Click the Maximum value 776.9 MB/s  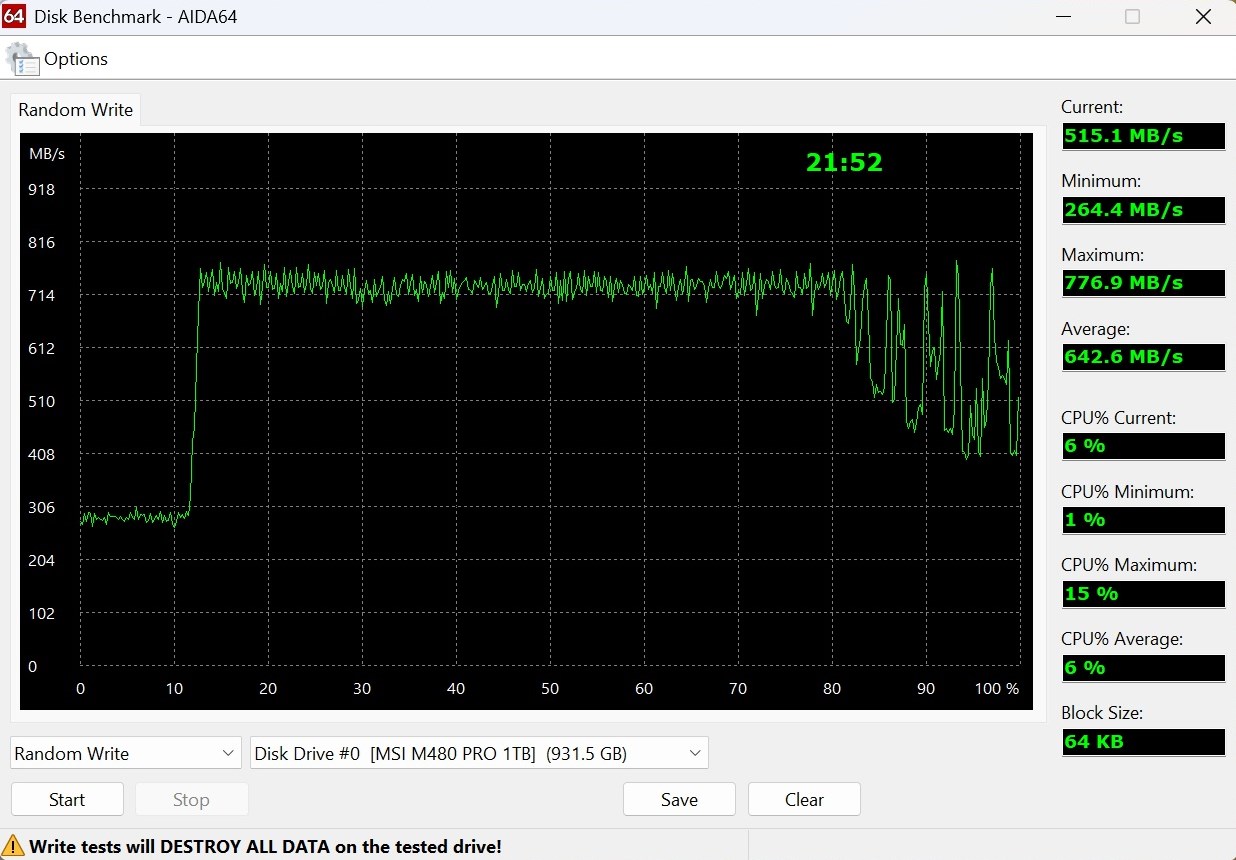point(1143,283)
